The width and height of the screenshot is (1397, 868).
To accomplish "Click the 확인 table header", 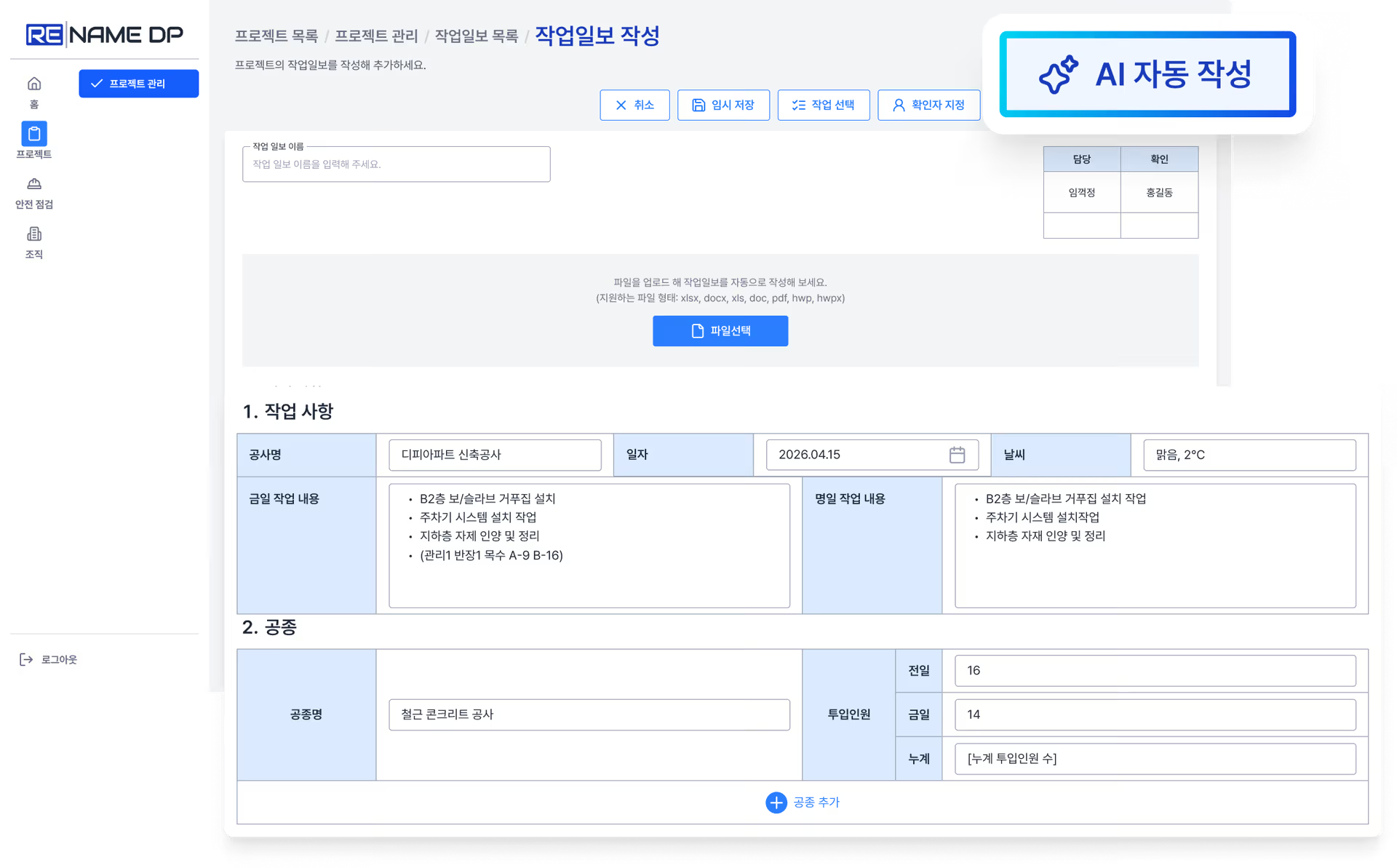I will (x=1159, y=159).
